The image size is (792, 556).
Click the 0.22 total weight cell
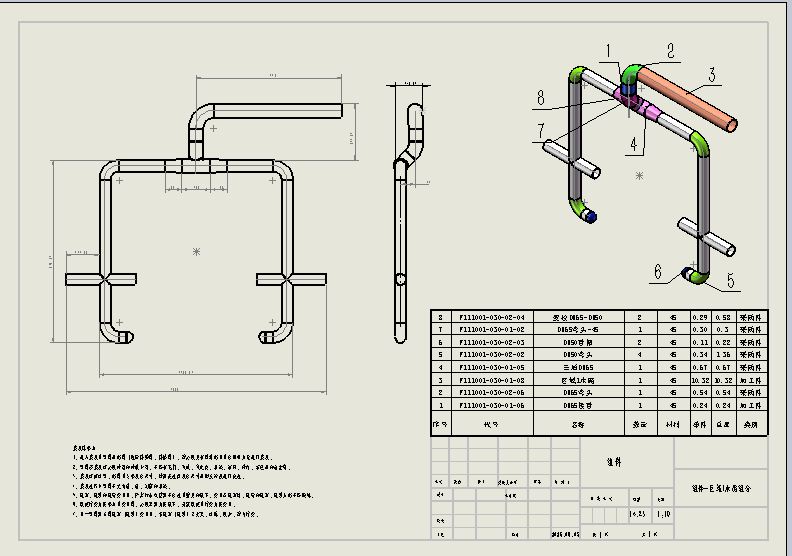(x=723, y=342)
